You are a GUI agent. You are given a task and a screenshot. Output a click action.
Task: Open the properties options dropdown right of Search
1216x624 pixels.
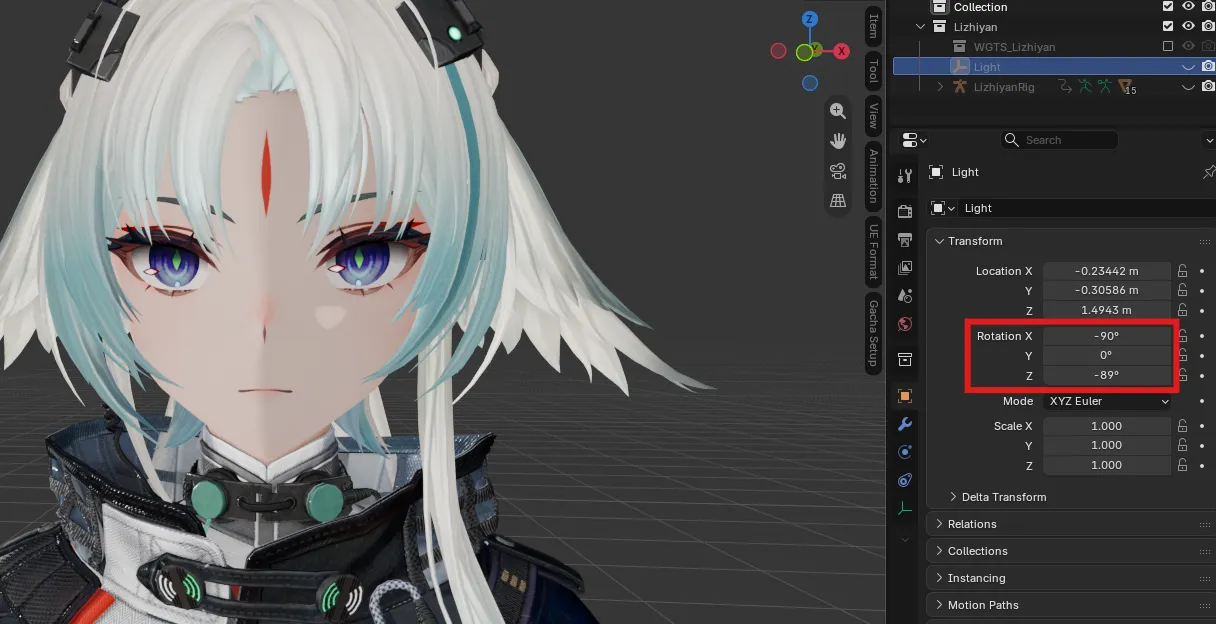(x=1208, y=140)
